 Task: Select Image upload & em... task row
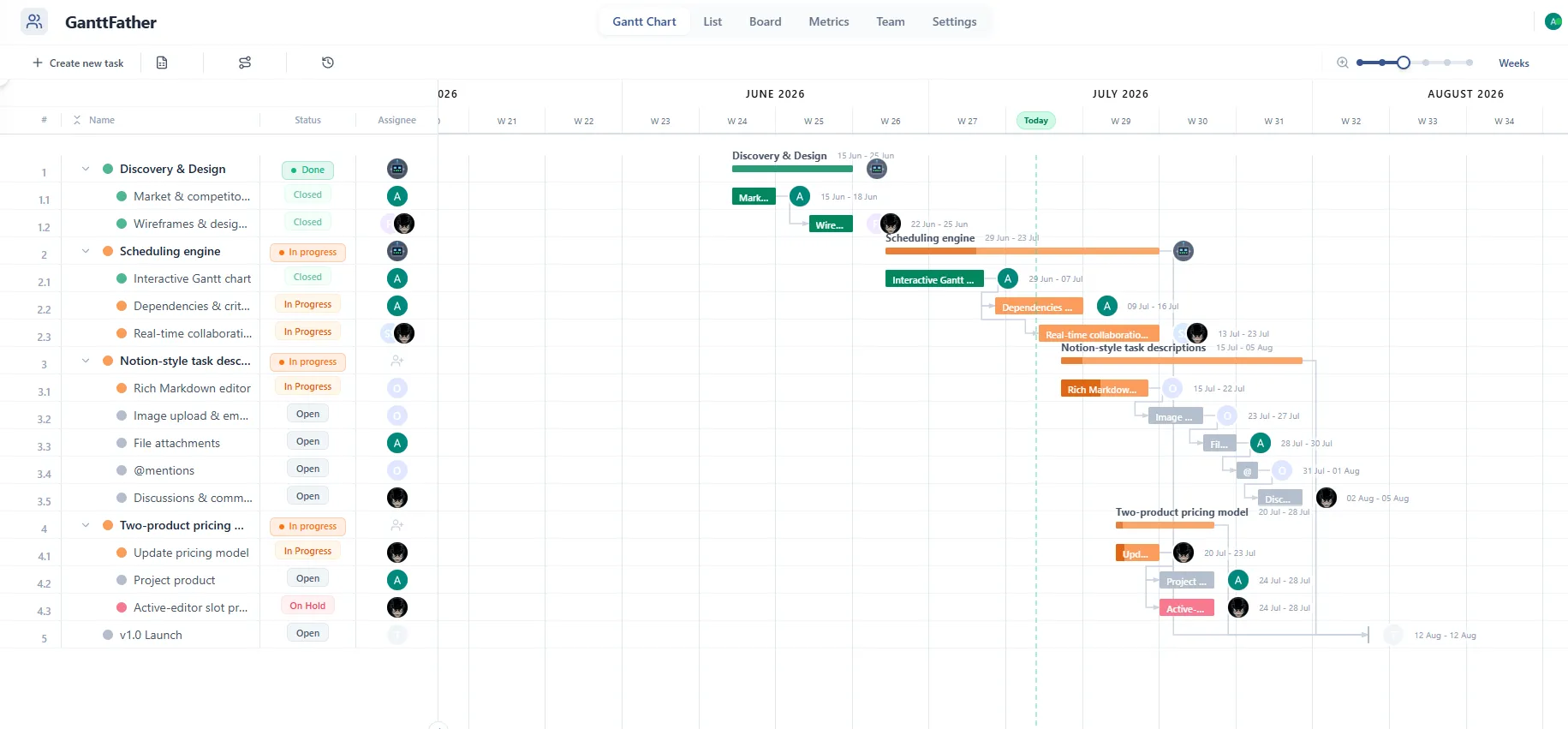coord(218,415)
